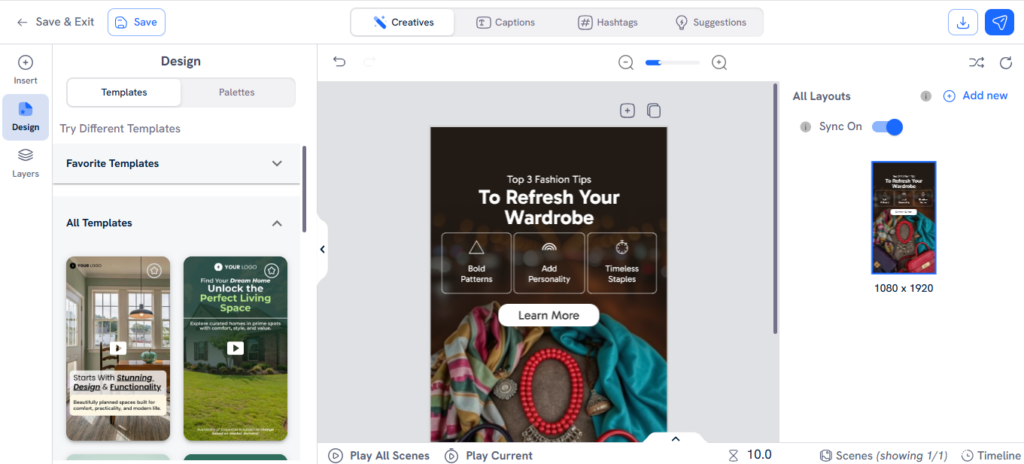Screen dimensions: 1024x464
Task: Click the refresh icon
Action: (1006, 63)
